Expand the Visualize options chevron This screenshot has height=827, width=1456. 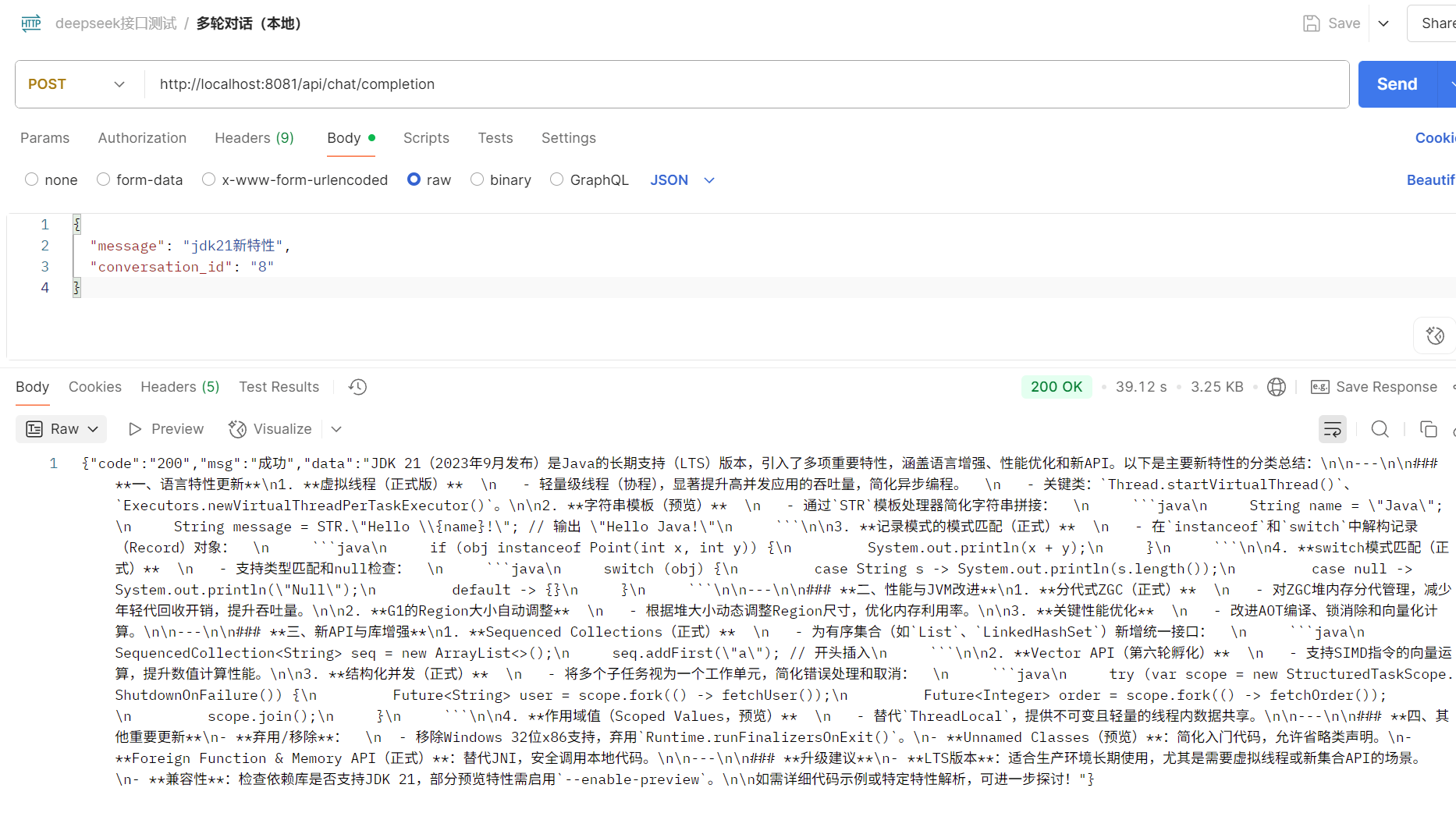336,429
